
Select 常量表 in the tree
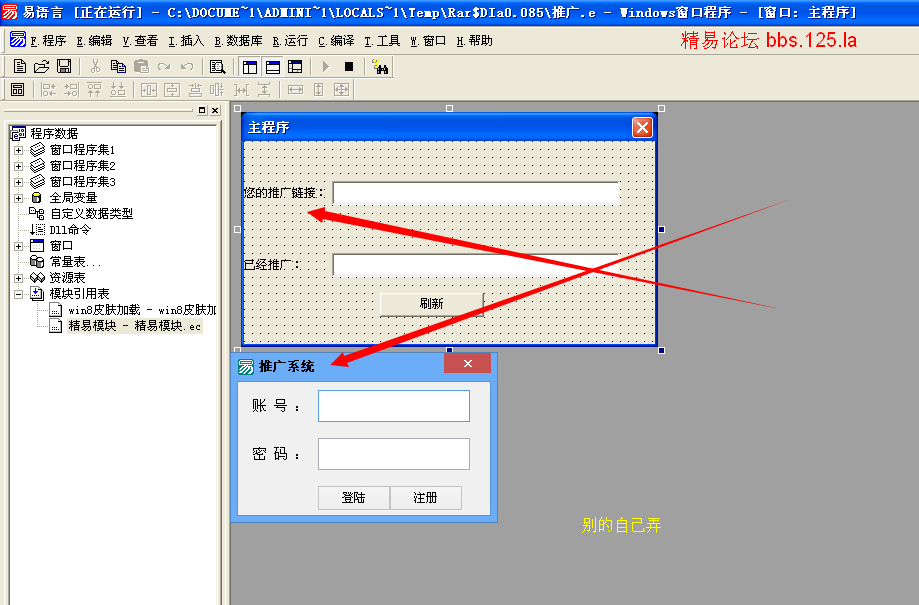[75, 262]
